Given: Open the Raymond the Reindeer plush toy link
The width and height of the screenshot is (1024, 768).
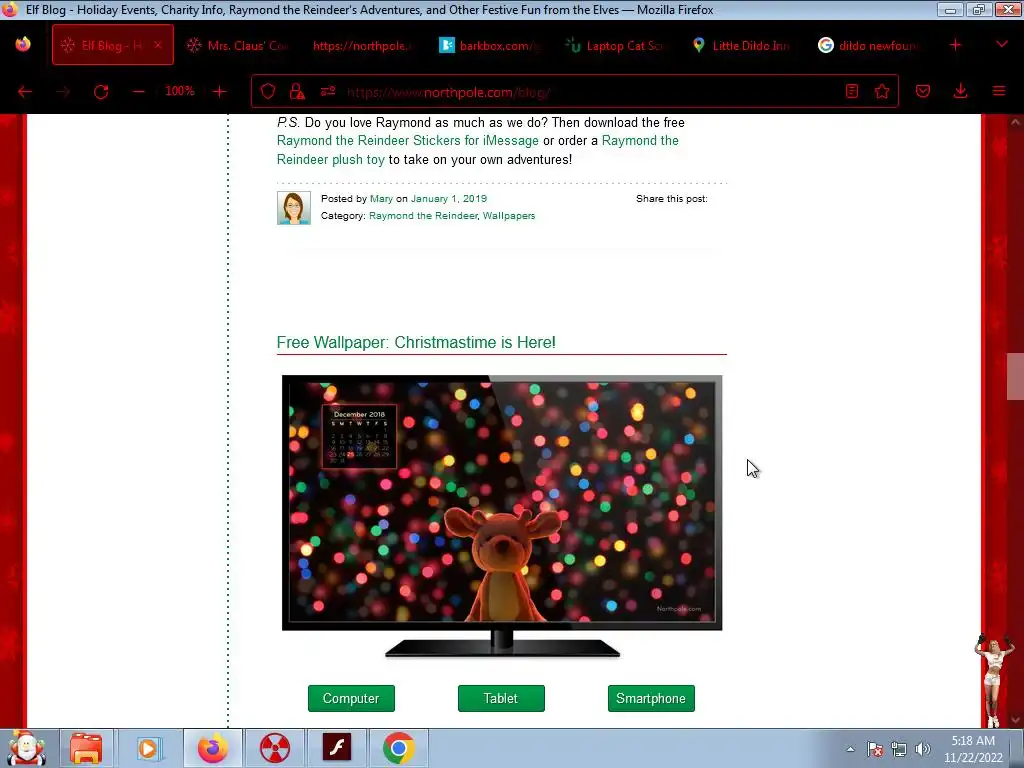Looking at the screenshot, I should 478,150.
